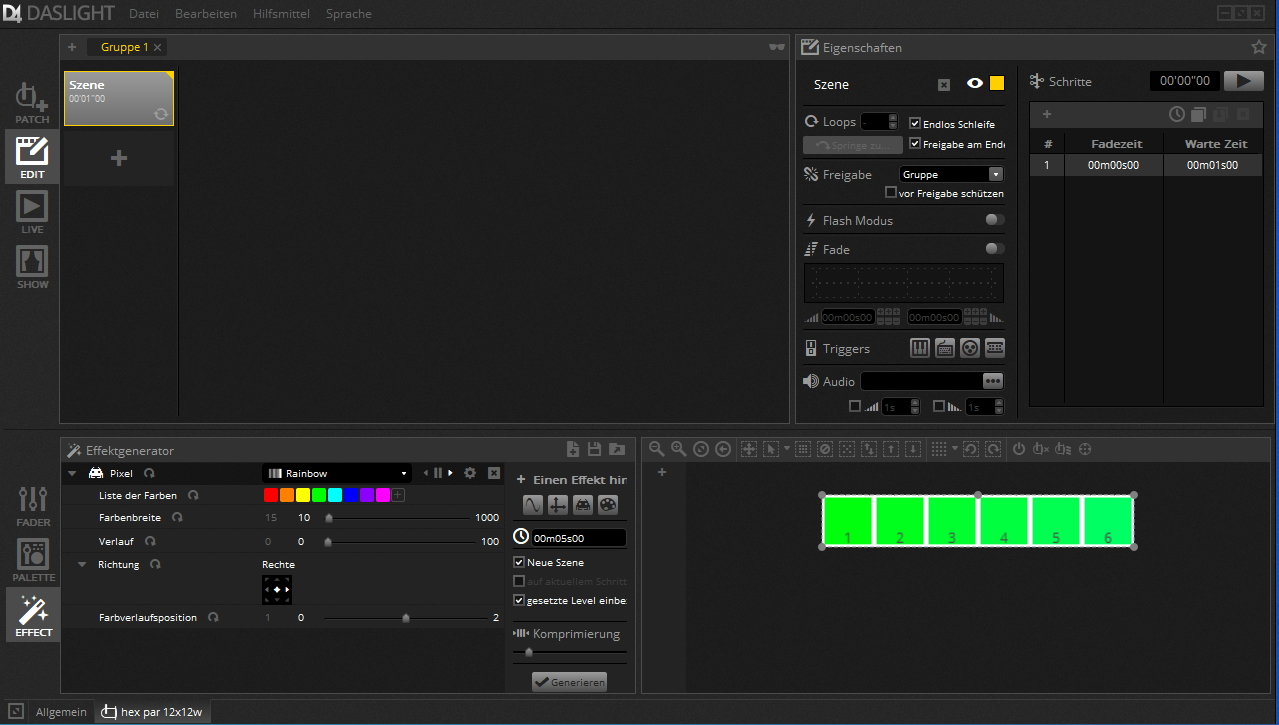The width and height of the screenshot is (1279, 725).
Task: Select the PATCH mode icon
Action: click(31, 100)
